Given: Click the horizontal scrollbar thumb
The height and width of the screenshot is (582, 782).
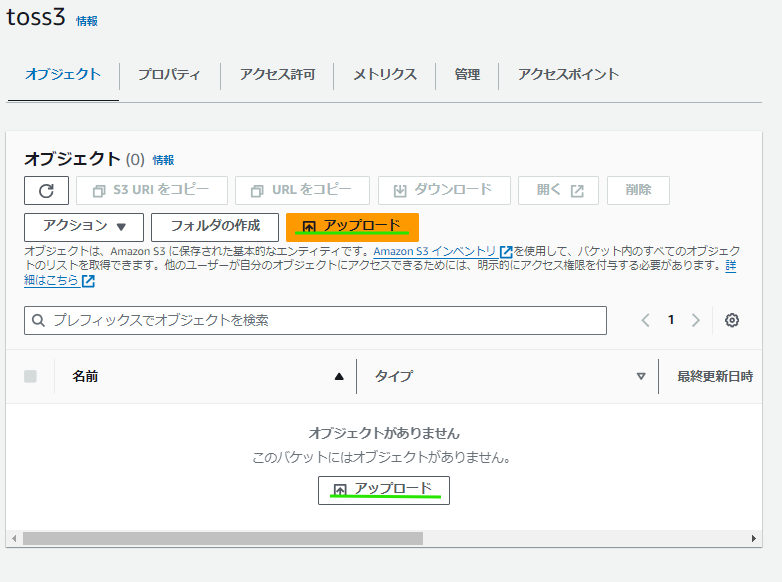Looking at the screenshot, I should coord(223,539).
